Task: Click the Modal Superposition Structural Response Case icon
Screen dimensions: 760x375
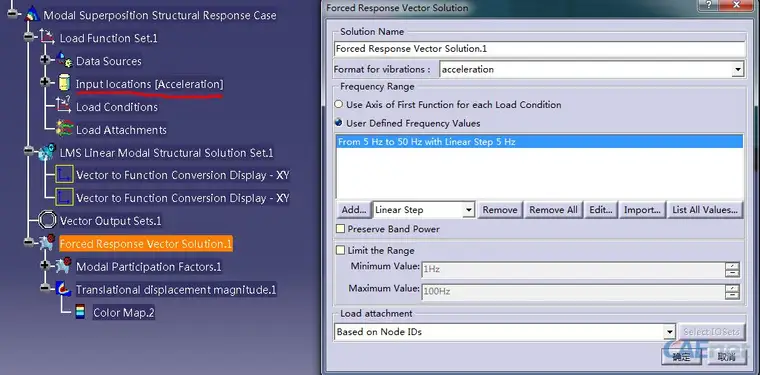Action: click(x=32, y=14)
